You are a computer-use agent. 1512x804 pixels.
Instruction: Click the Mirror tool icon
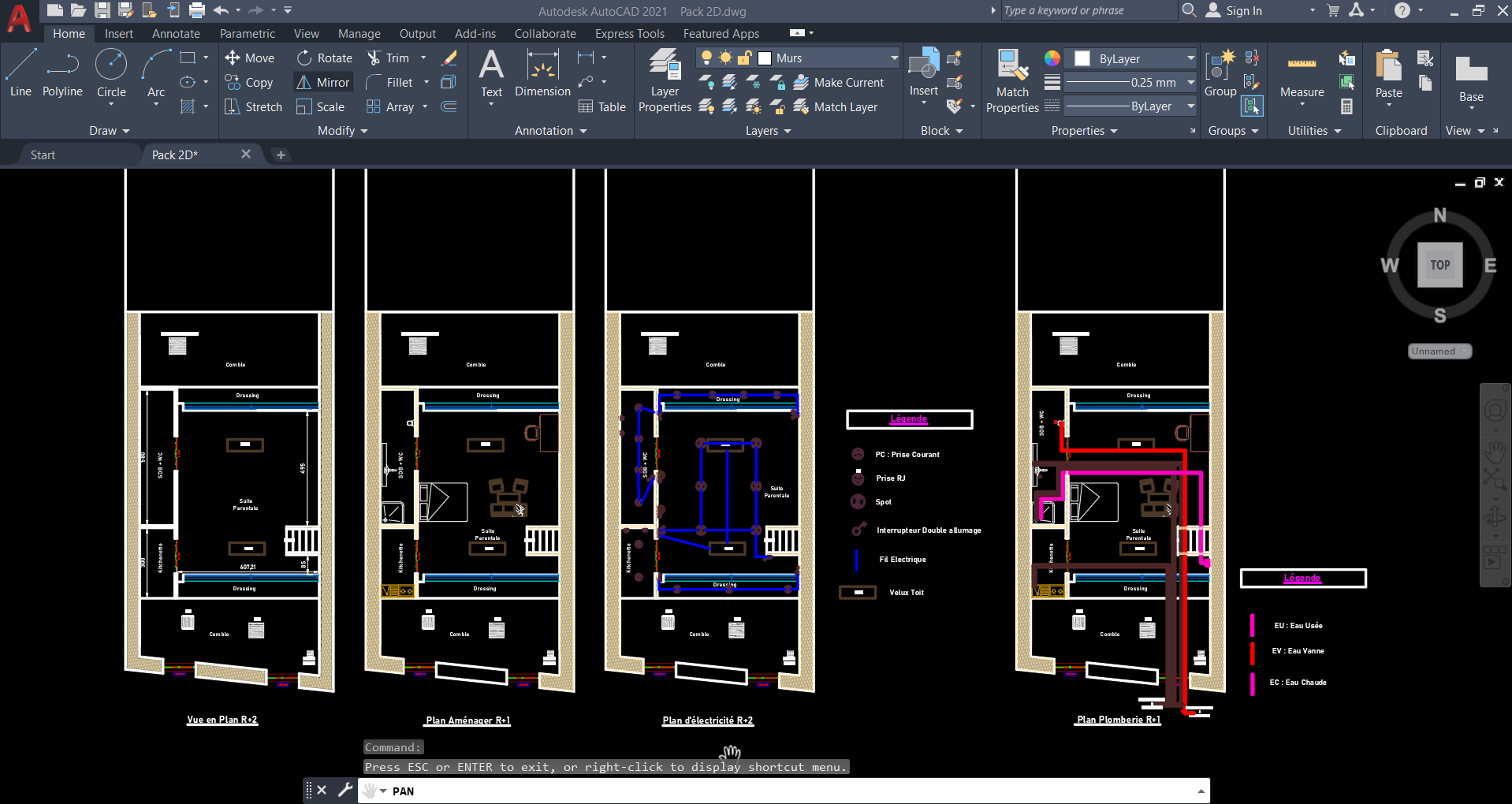(x=304, y=83)
